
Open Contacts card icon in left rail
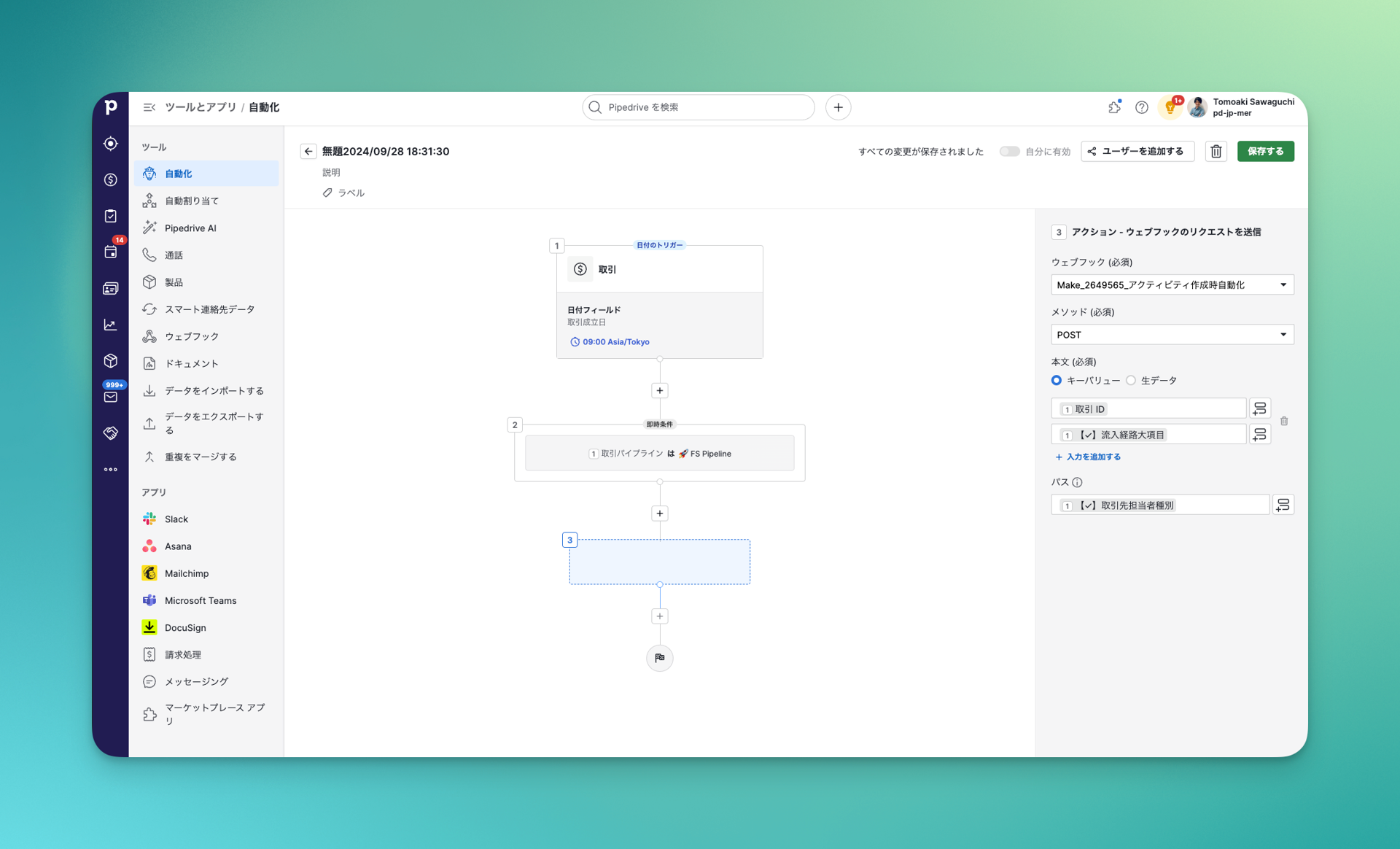click(x=111, y=289)
